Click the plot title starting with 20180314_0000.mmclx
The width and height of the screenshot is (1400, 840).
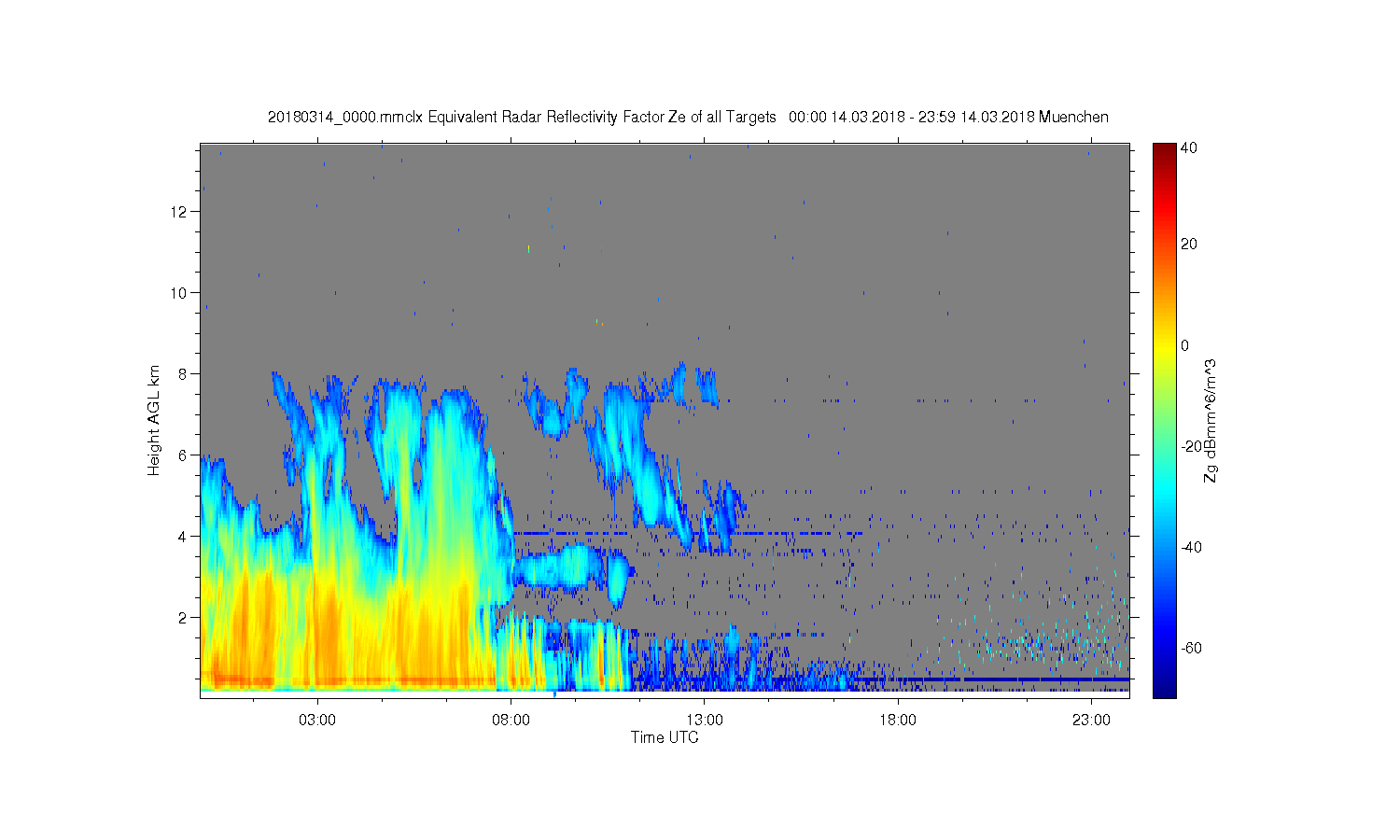pos(688,117)
